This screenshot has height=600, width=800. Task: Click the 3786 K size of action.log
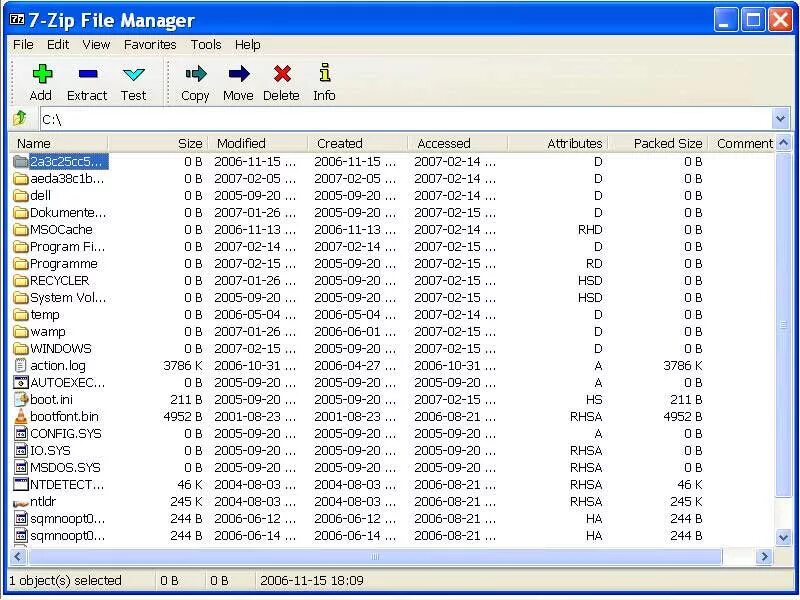click(183, 366)
